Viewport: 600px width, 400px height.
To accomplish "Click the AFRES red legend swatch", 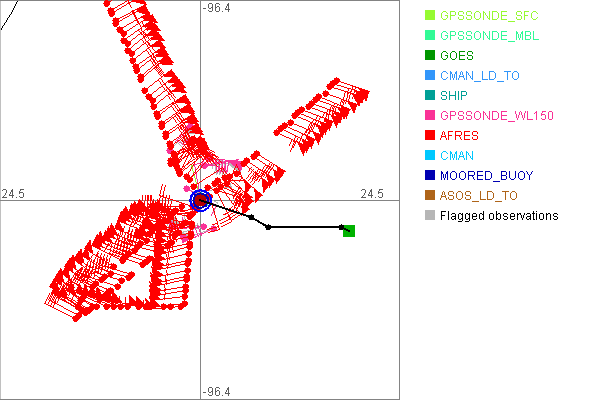I will (x=430, y=136).
